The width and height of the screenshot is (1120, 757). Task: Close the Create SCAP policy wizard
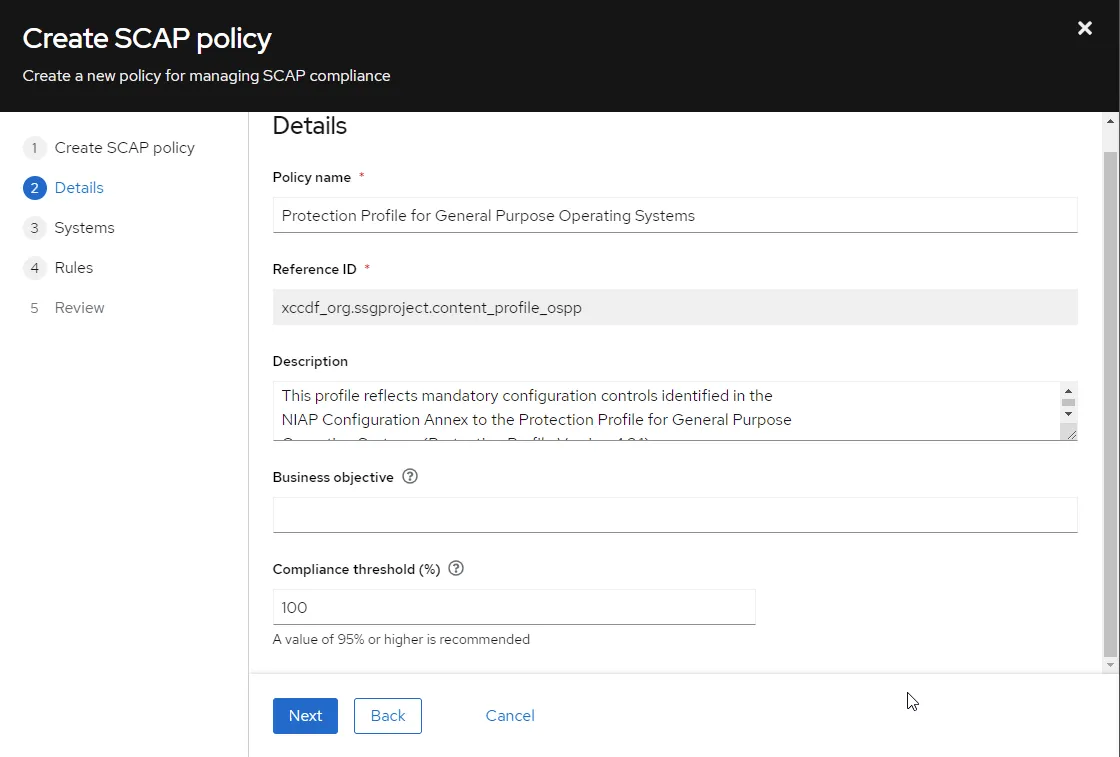tap(1084, 28)
